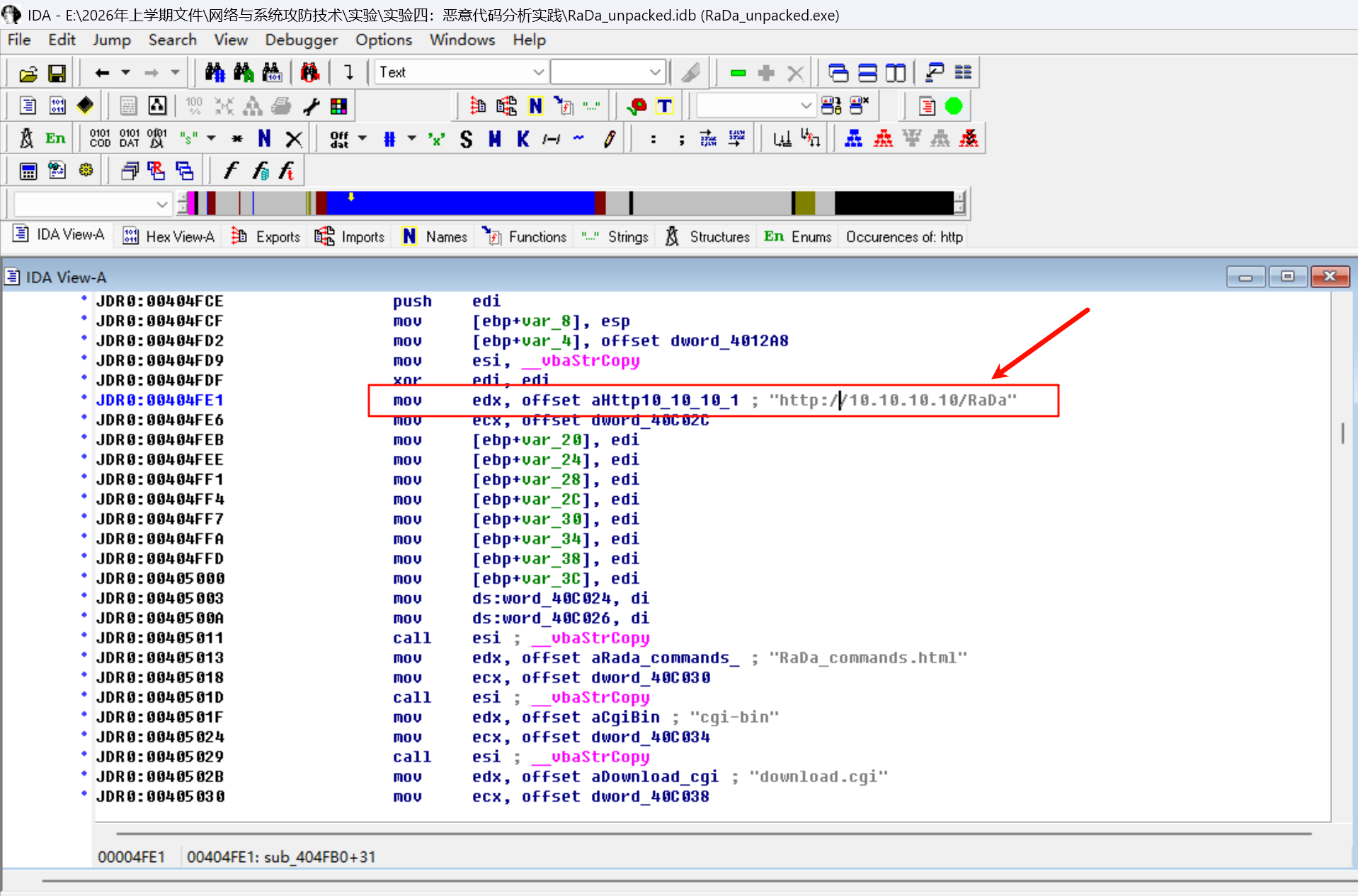
Task: Search for immediate value (binoculars with hash)
Action: (x=215, y=72)
